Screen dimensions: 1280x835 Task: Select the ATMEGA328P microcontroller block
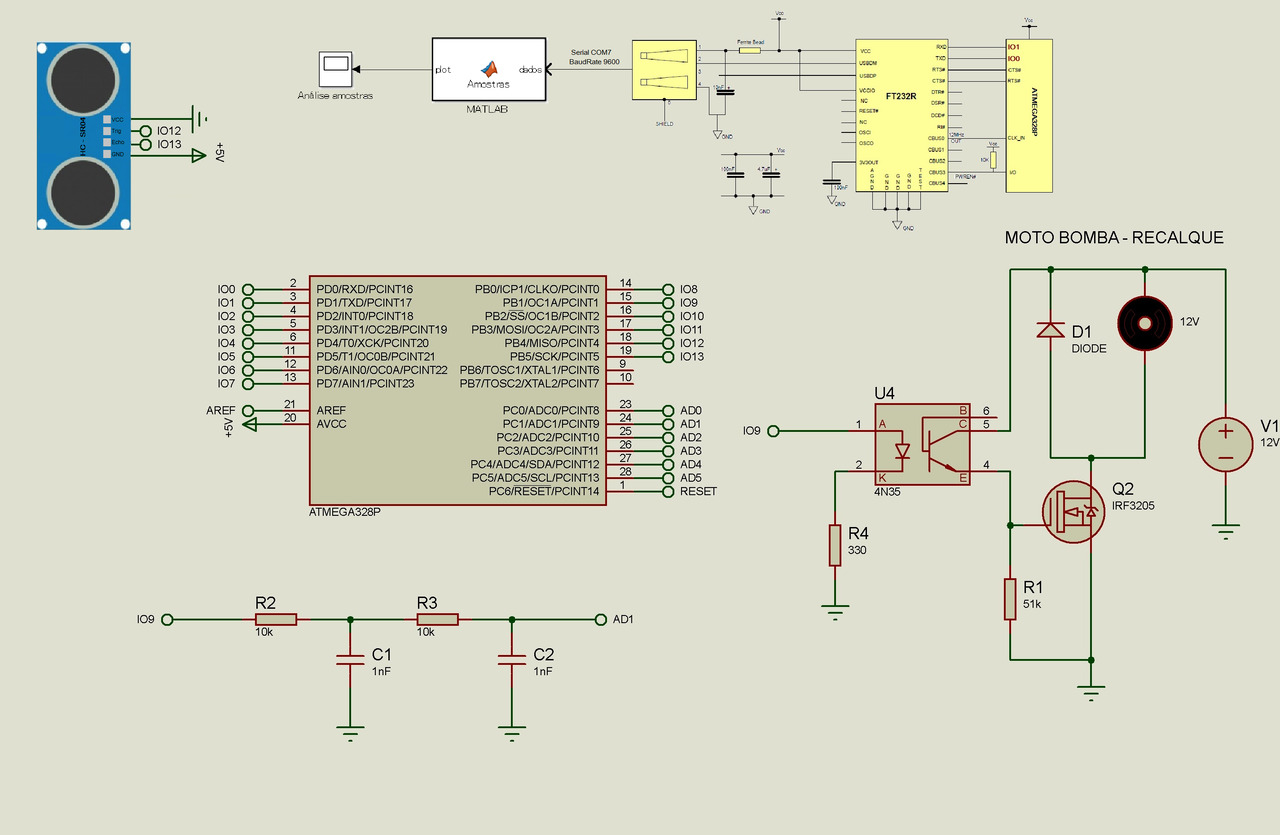(460, 390)
